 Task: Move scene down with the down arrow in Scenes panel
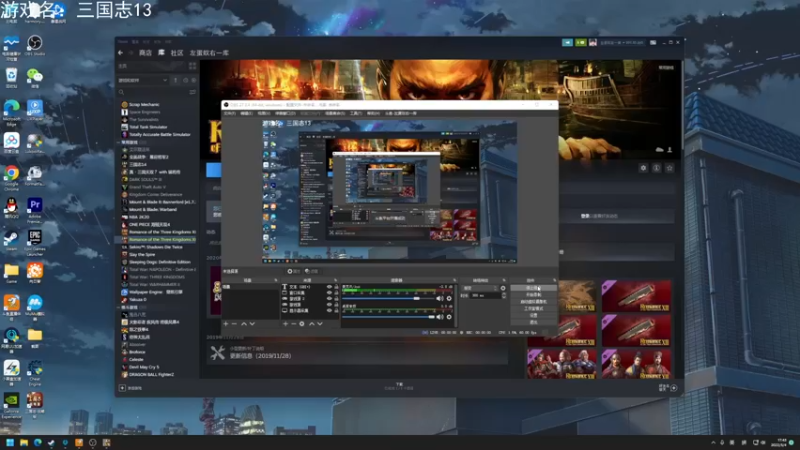pos(252,323)
